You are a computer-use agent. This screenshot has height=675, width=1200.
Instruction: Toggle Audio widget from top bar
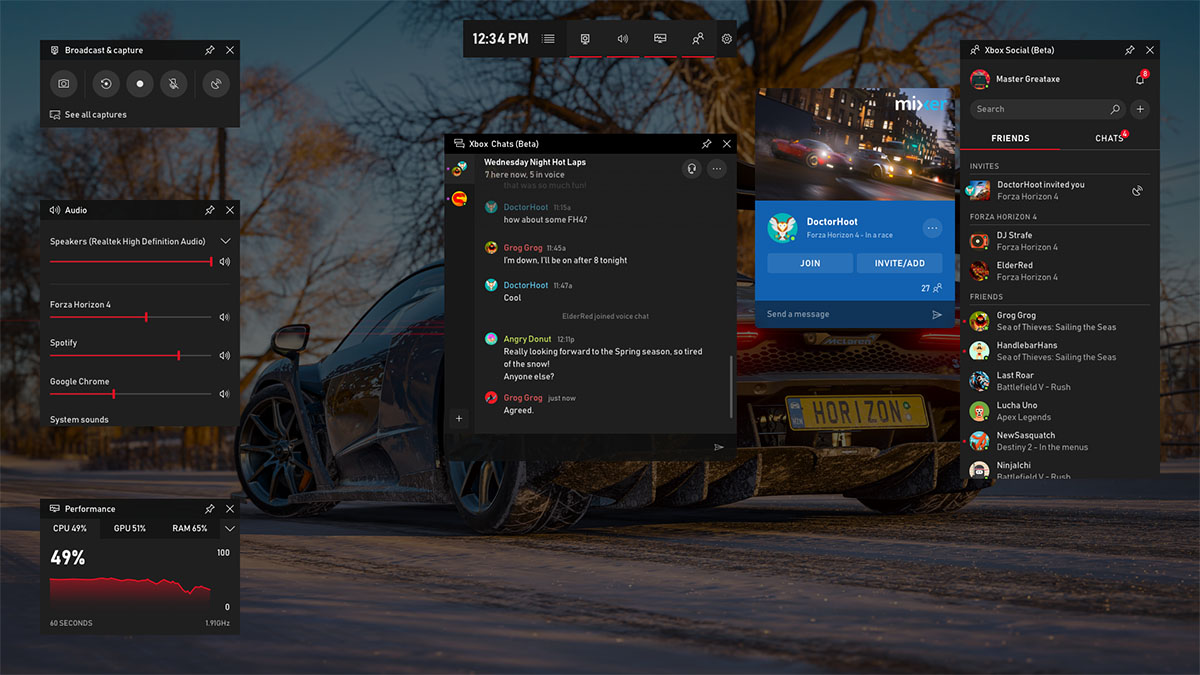tap(623, 39)
